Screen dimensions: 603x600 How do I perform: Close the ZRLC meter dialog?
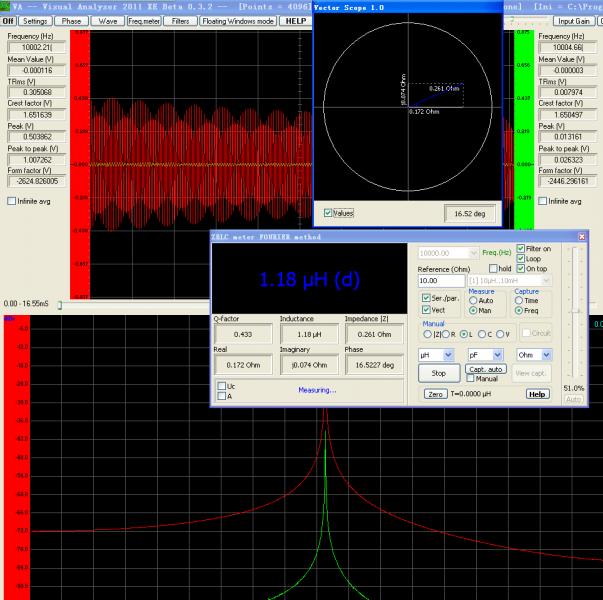[x=582, y=236]
